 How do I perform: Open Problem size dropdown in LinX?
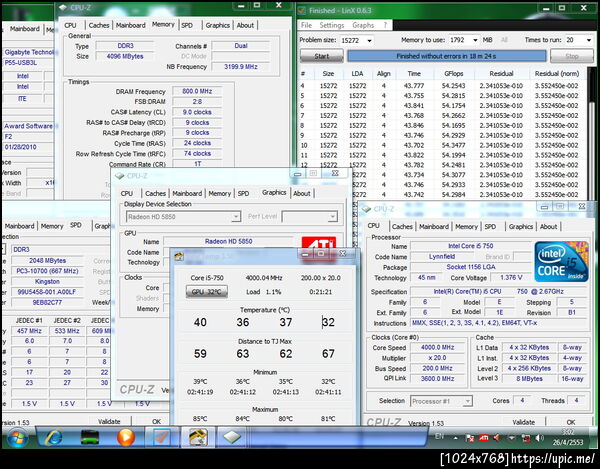[369, 41]
